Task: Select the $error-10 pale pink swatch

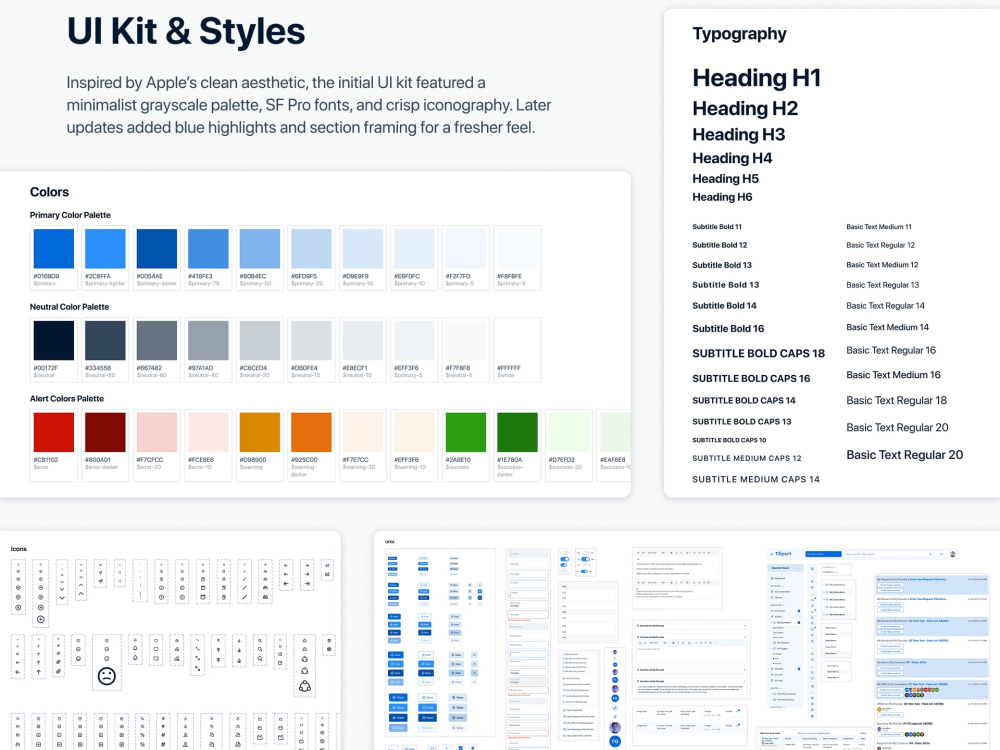Action: (208, 432)
